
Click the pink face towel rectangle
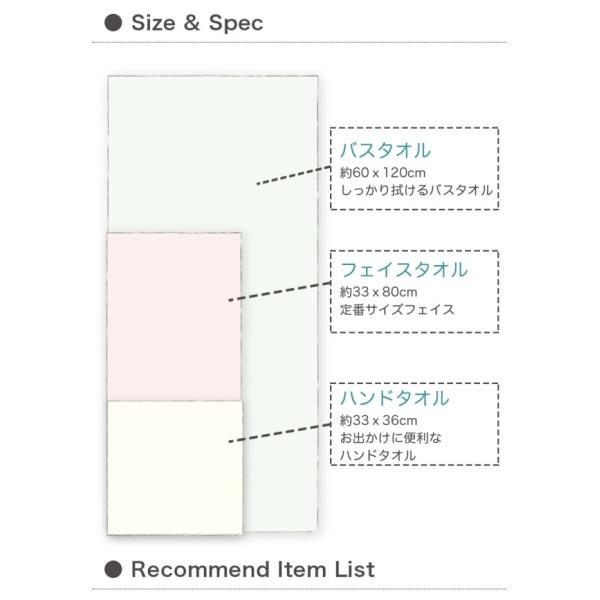click(174, 317)
